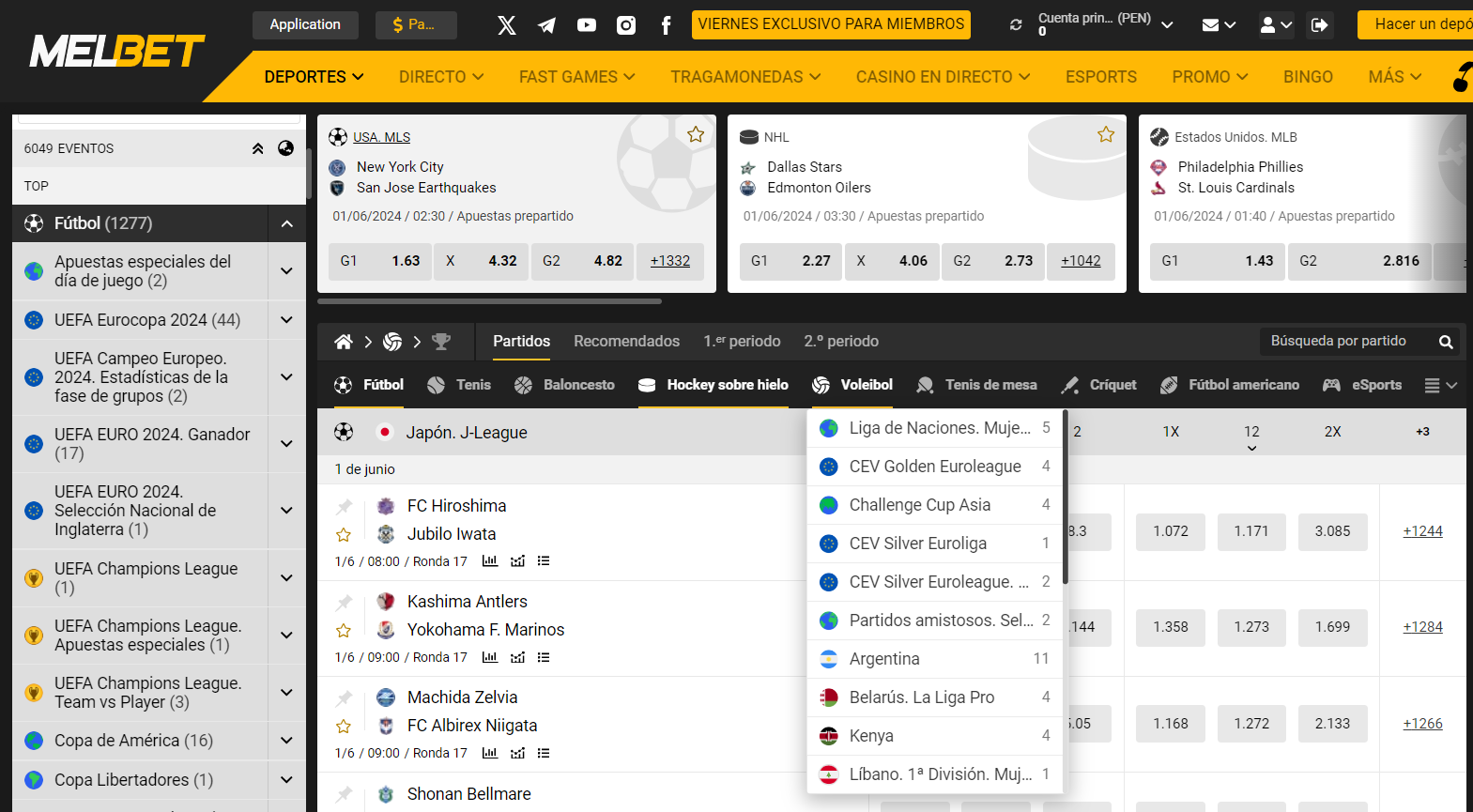
Task: Expand the 12 column chevron
Action: click(x=1251, y=448)
